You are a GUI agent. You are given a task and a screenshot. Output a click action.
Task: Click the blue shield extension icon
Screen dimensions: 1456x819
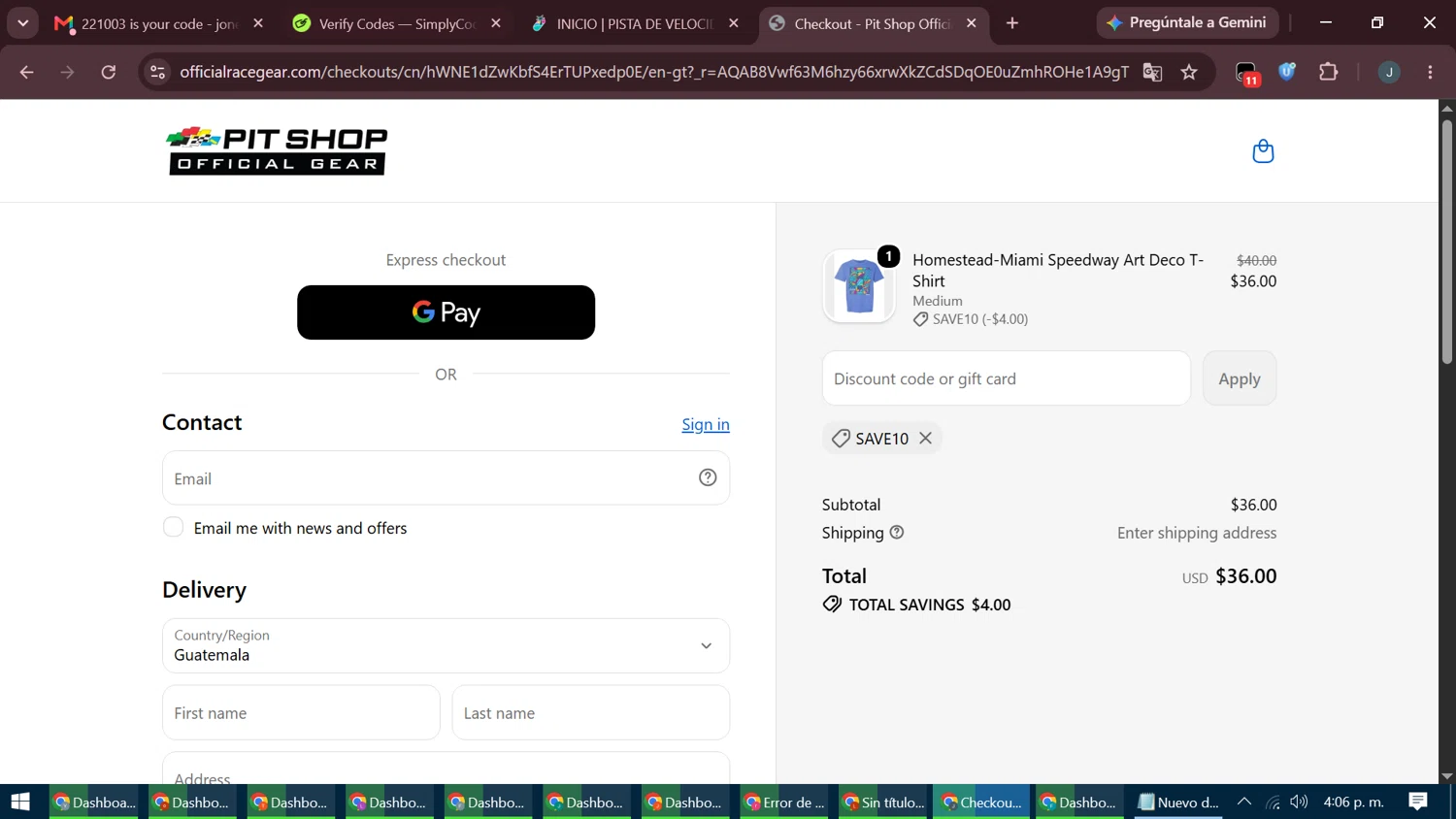click(1287, 72)
